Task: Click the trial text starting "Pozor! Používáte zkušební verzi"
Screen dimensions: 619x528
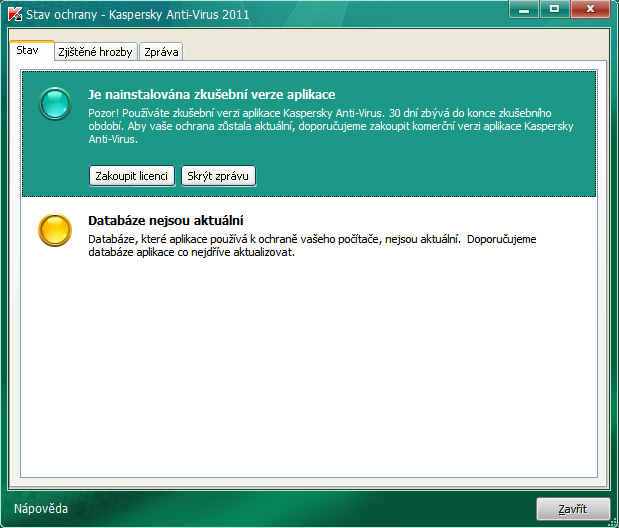Action: pyautogui.click(x=331, y=126)
